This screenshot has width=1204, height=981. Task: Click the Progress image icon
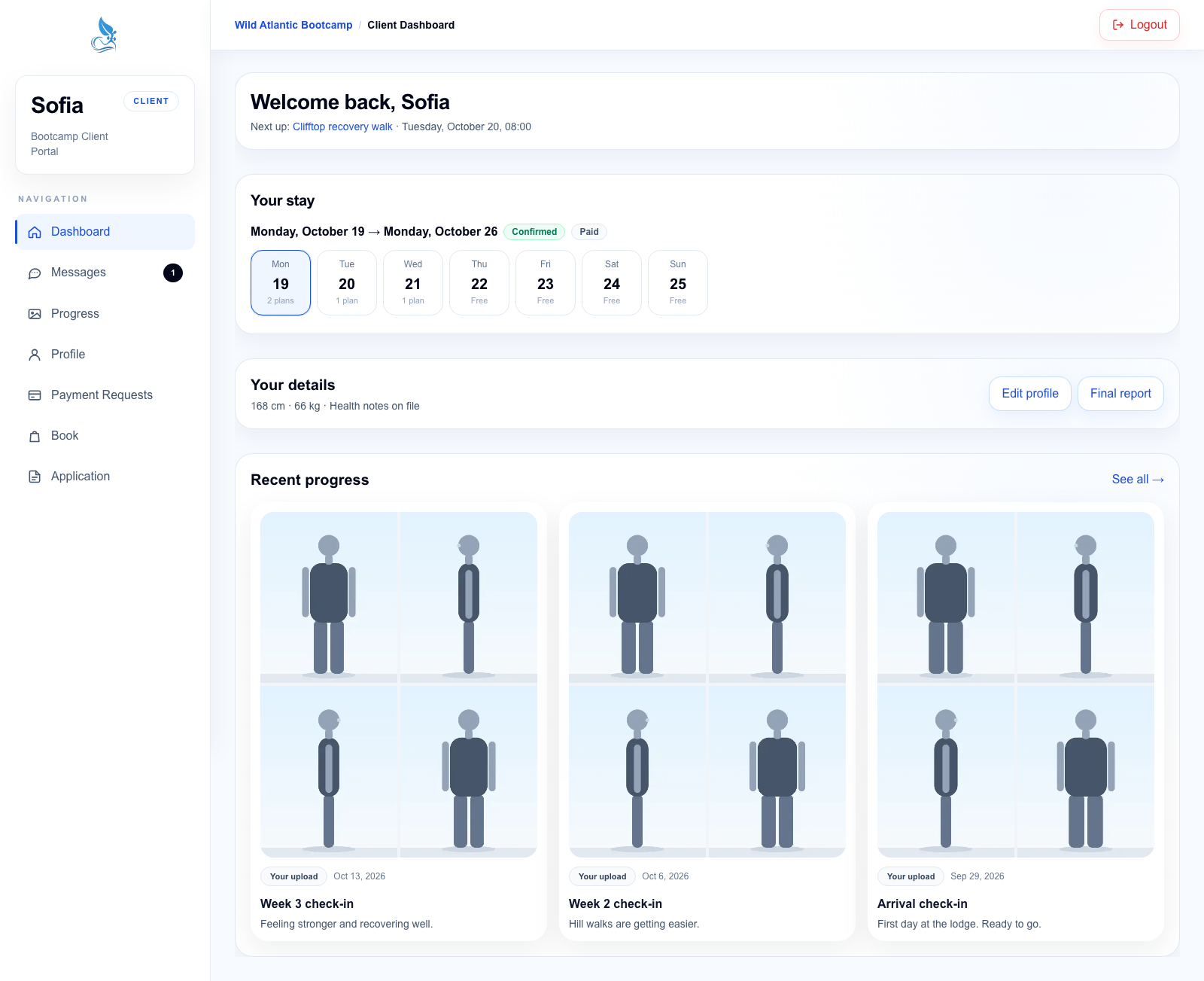35,314
